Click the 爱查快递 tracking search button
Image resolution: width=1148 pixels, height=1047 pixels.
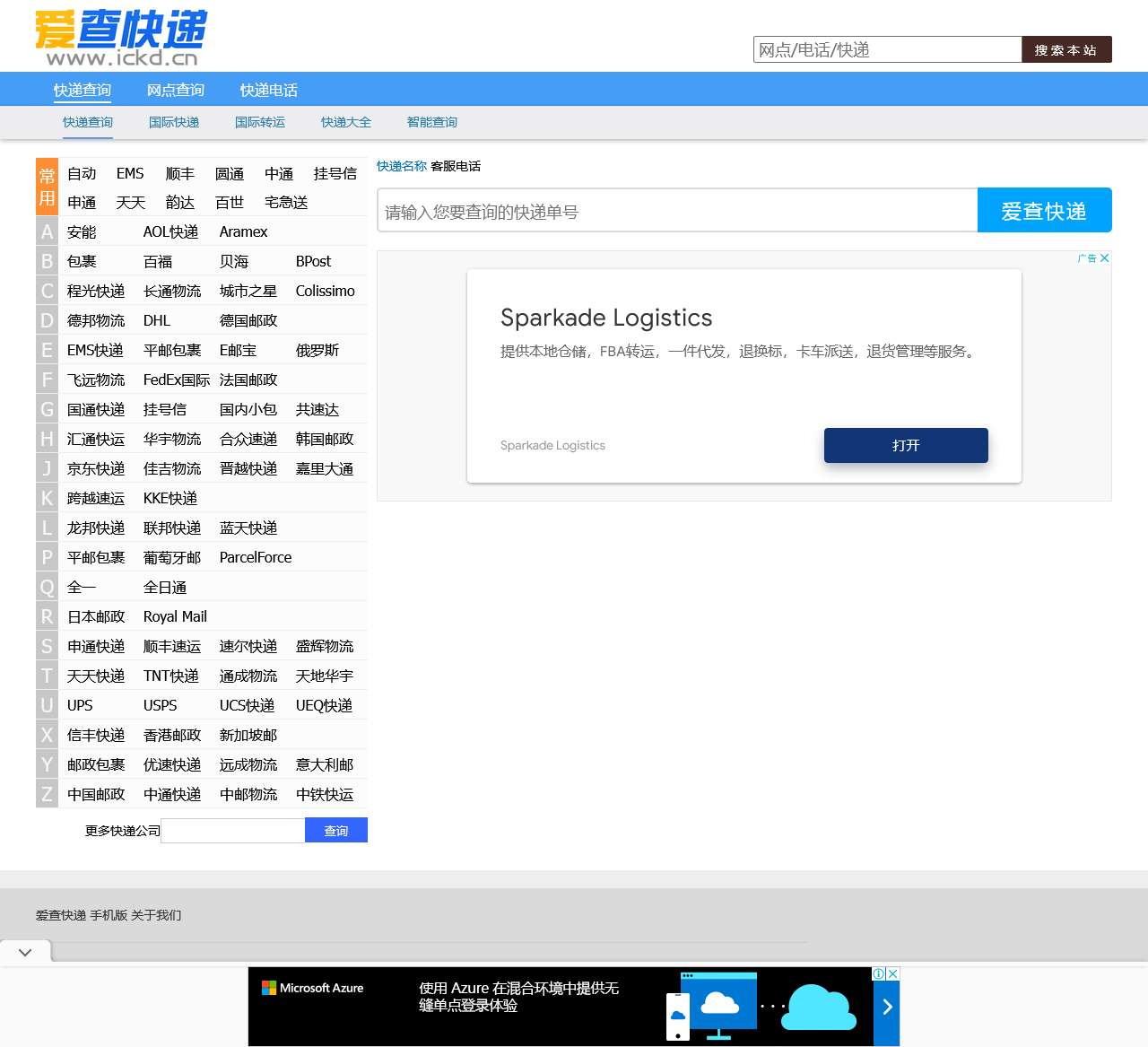click(1044, 211)
